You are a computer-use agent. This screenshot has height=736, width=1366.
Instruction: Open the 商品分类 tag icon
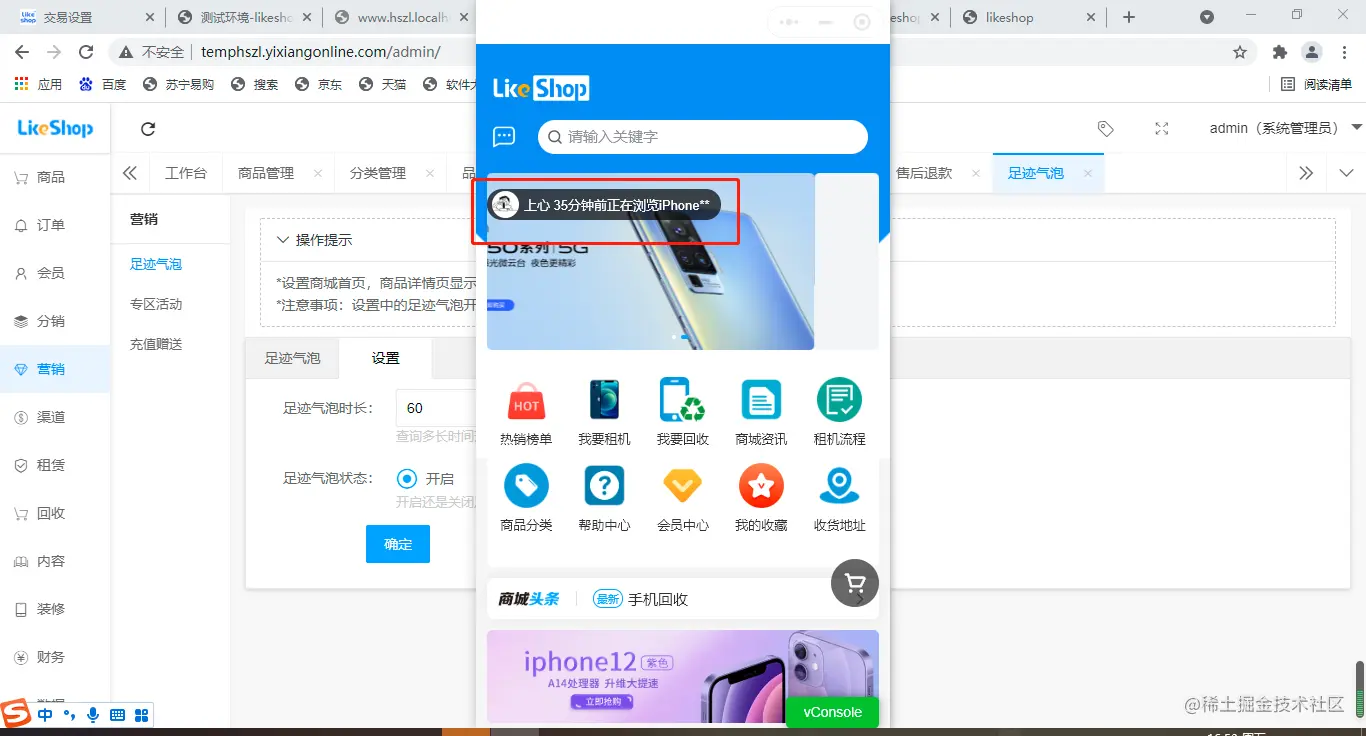[526, 487]
